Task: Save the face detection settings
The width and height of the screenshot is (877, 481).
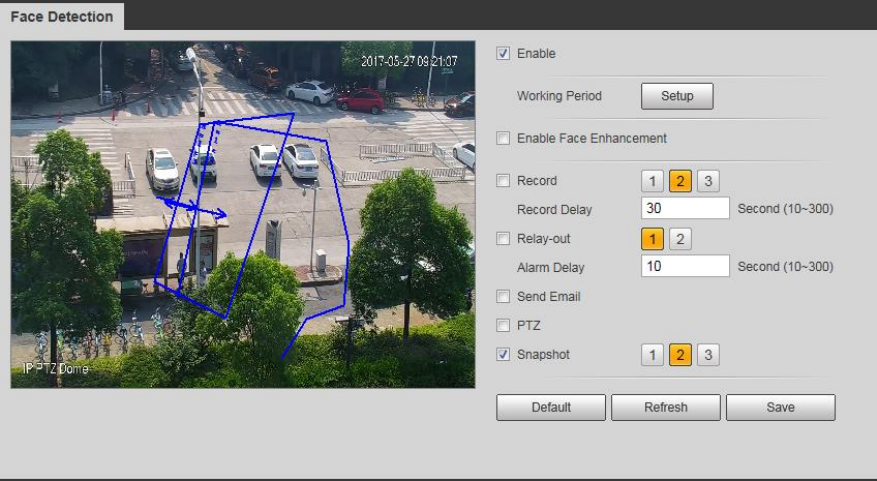Action: [x=781, y=407]
